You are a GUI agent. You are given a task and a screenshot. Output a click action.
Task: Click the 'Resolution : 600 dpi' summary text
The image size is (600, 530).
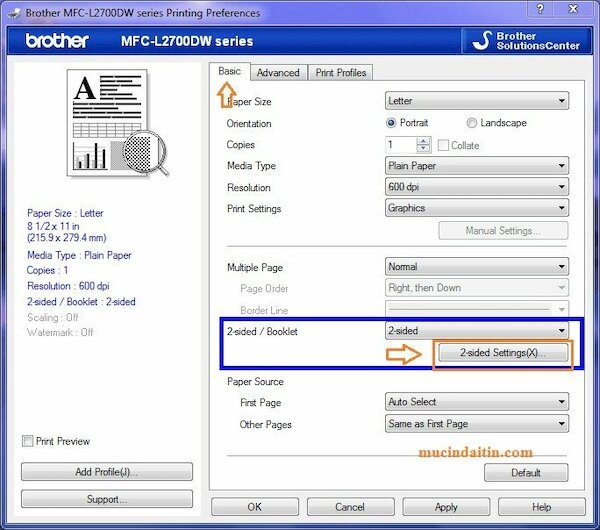pos(68,286)
